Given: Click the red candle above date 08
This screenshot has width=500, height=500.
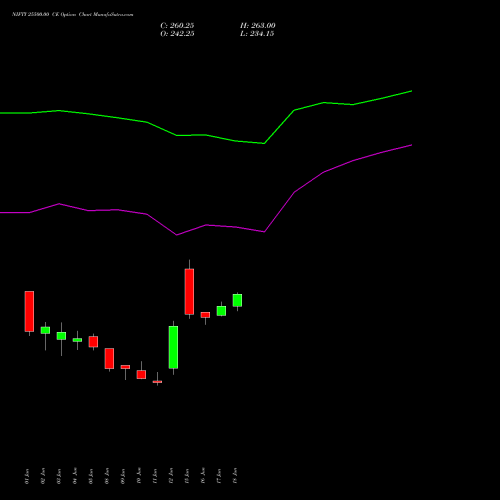Looking at the screenshot, I should (x=109, y=358).
